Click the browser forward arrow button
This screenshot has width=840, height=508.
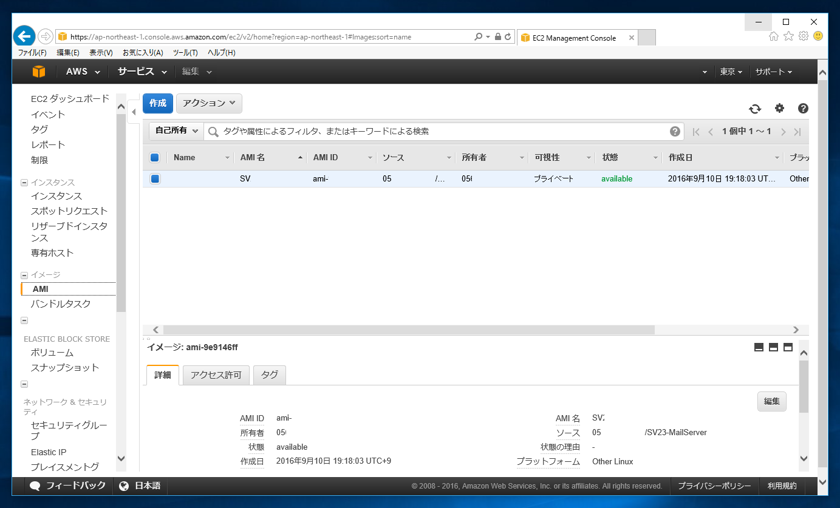[x=46, y=36]
